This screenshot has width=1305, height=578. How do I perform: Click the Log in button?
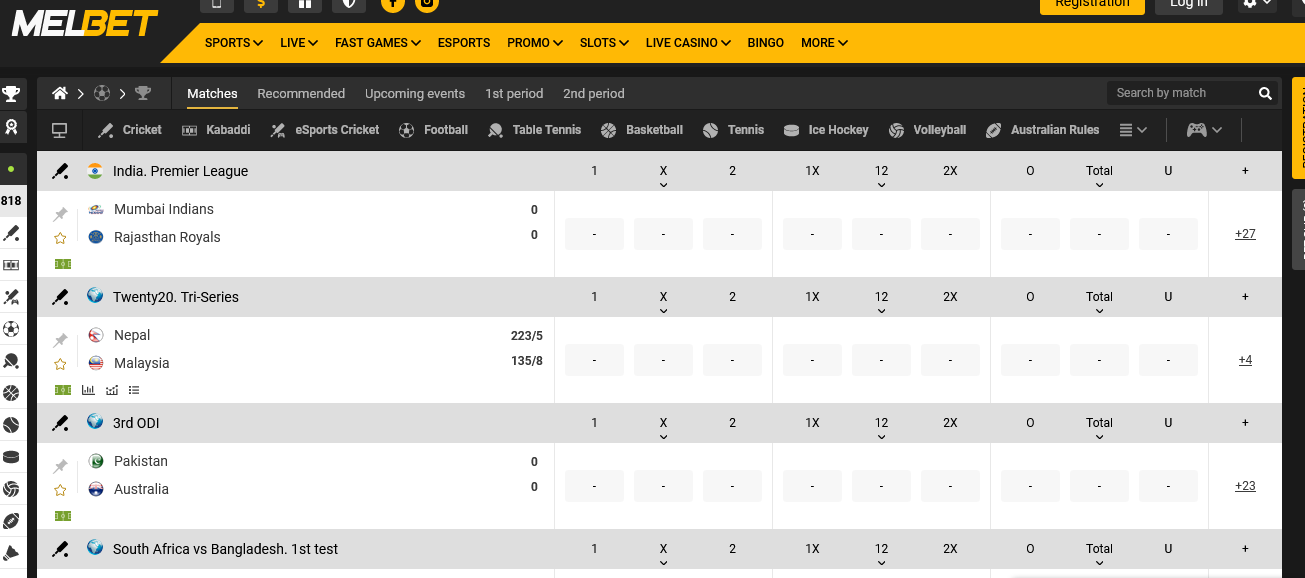[x=1189, y=5]
